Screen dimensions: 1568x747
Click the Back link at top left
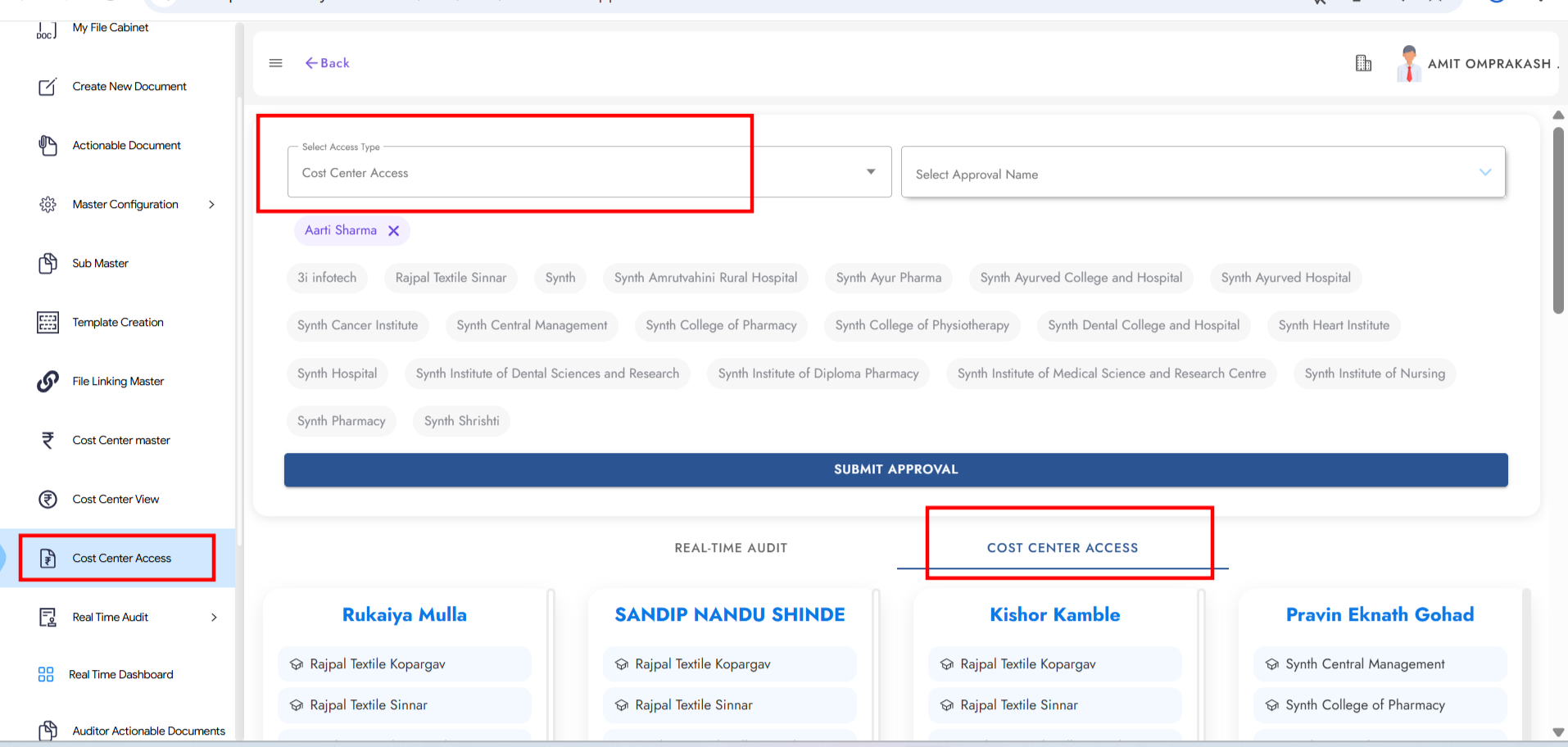(327, 62)
